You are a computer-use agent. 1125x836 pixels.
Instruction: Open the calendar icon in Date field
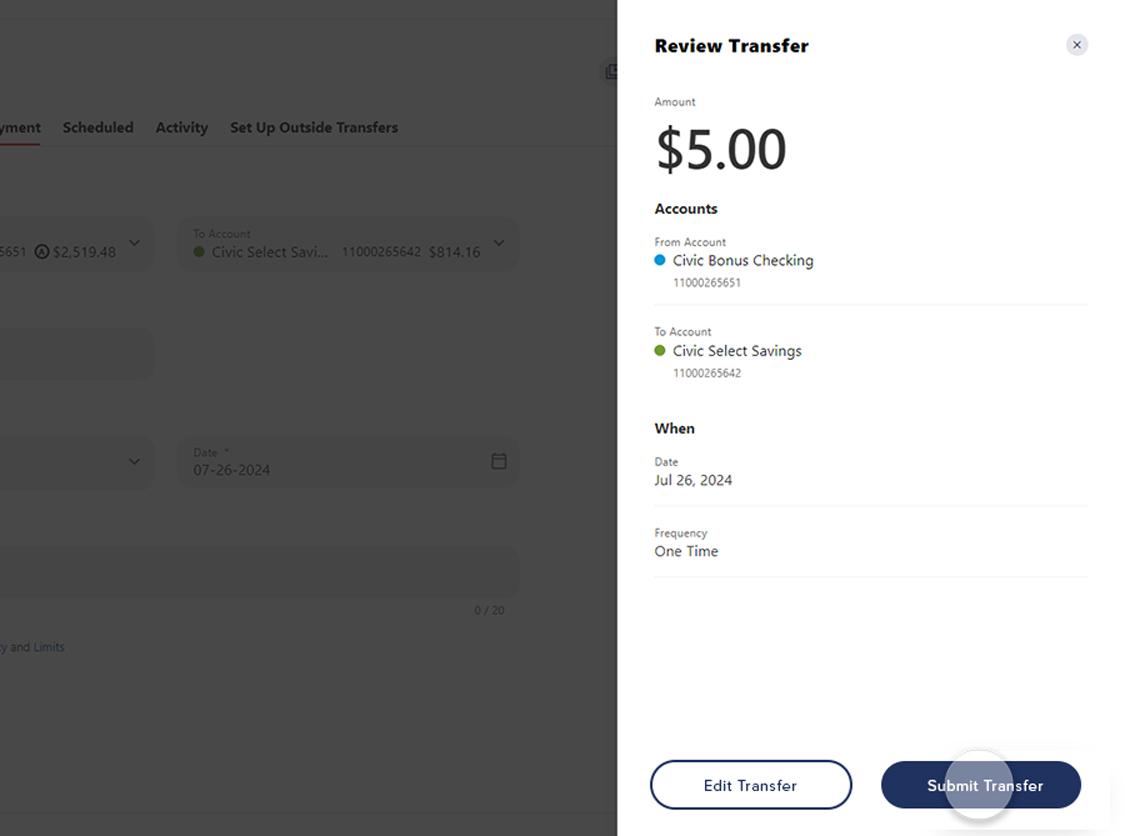[x=499, y=461]
